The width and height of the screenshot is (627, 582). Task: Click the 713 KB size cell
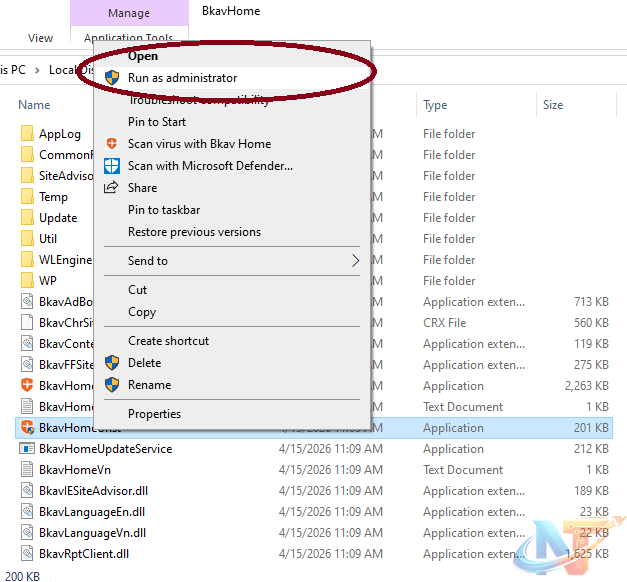pyautogui.click(x=591, y=302)
